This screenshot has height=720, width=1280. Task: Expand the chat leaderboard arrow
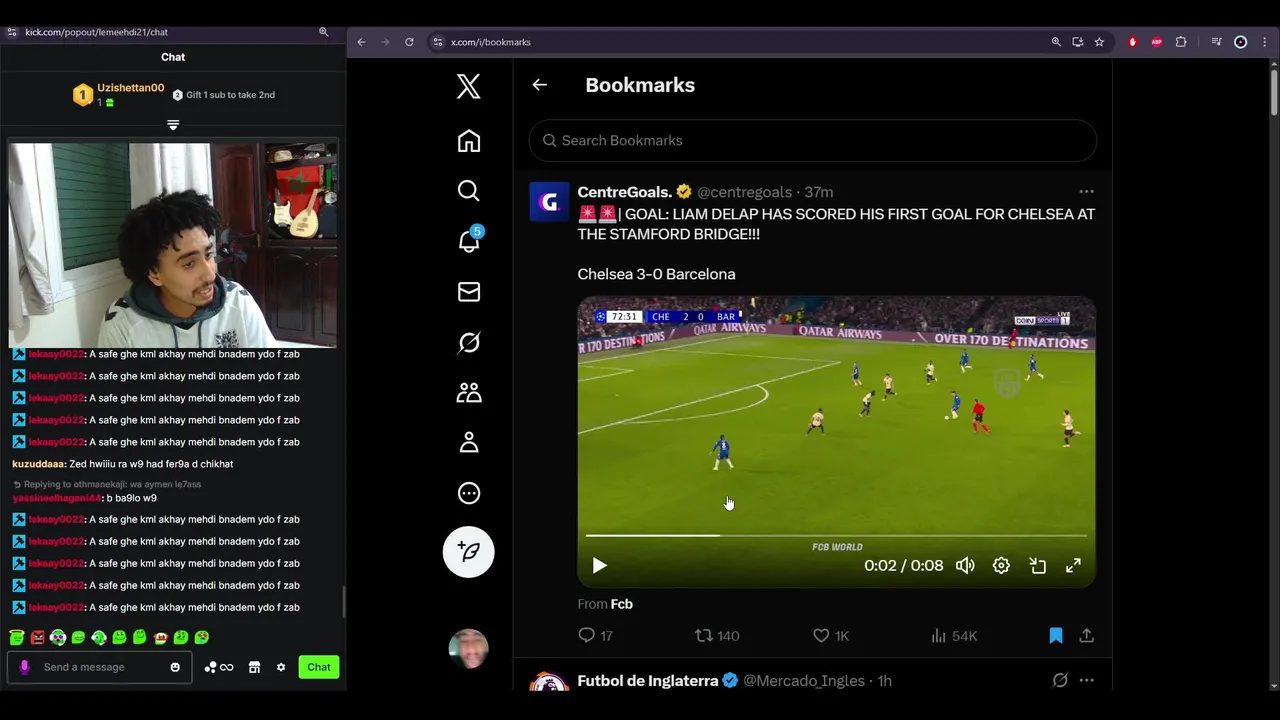[x=173, y=125]
